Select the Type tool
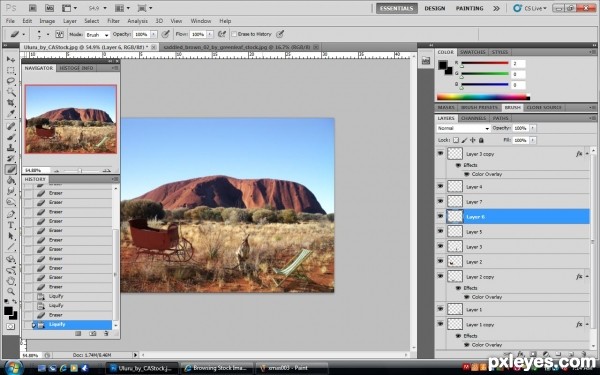The height and width of the screenshot is (375, 600). point(11,225)
